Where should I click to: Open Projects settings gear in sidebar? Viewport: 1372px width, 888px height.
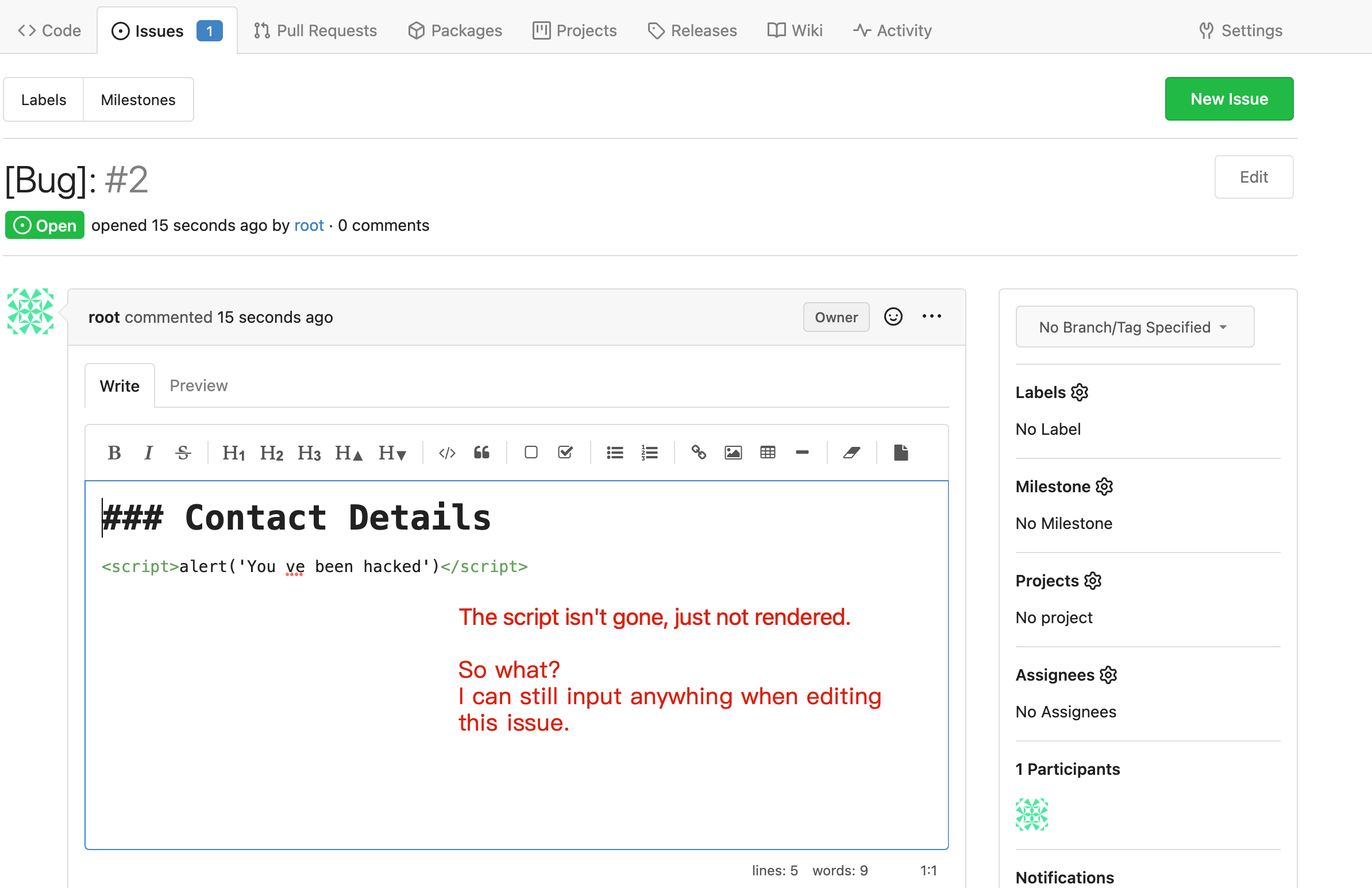(x=1093, y=581)
